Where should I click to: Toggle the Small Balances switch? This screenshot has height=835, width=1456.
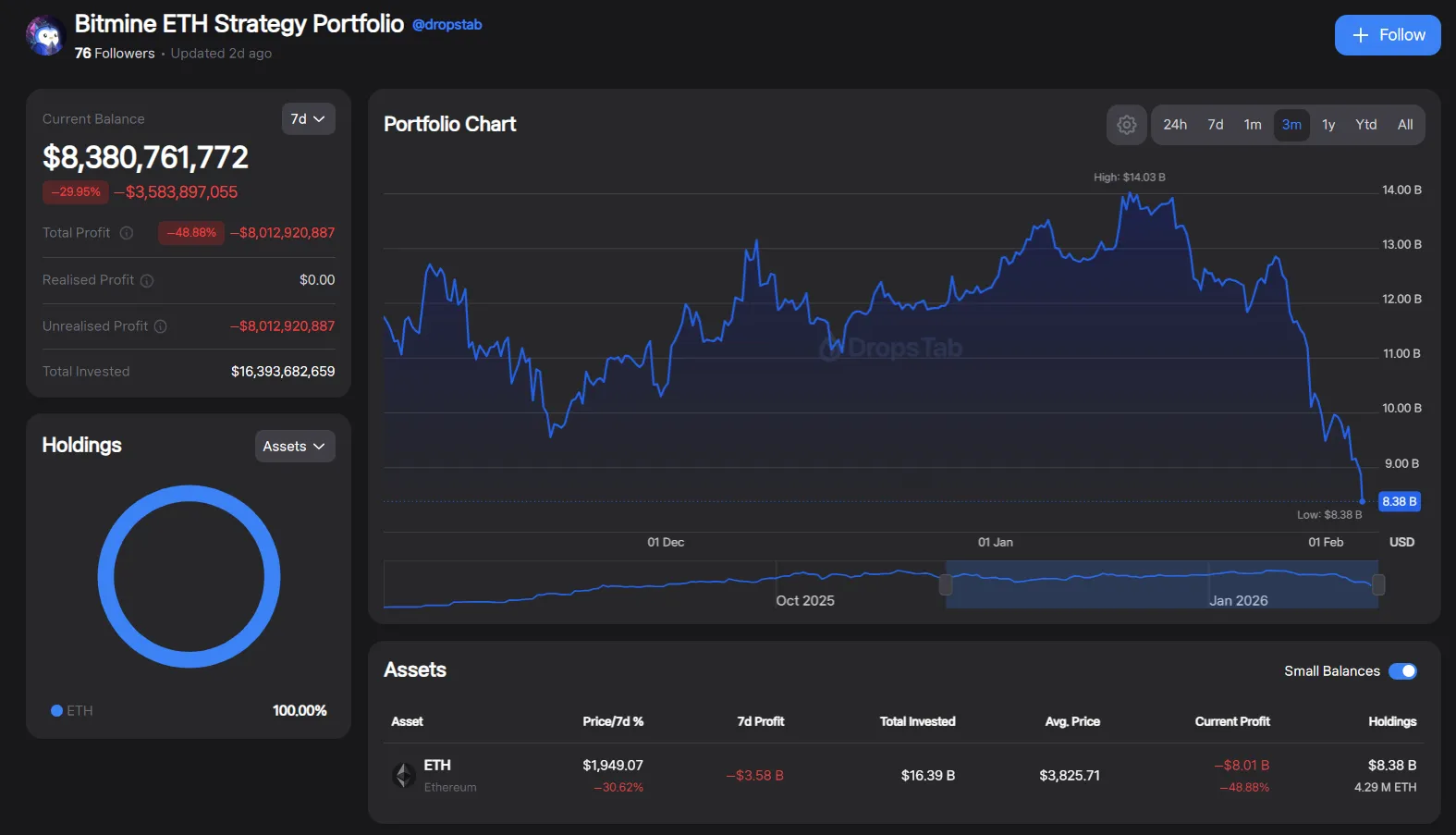pos(1402,671)
